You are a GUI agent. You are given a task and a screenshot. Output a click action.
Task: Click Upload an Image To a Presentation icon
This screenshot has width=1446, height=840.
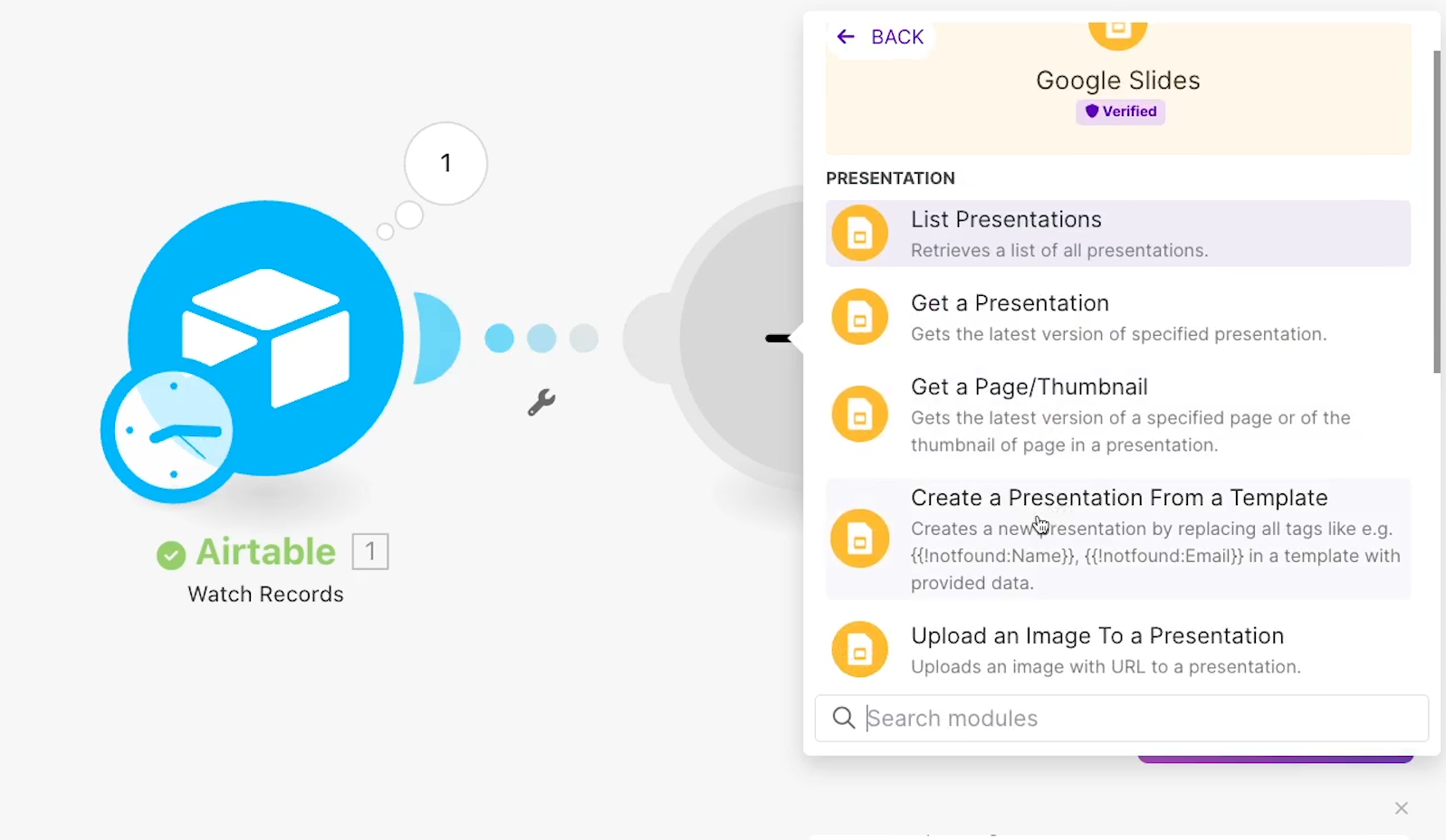click(859, 649)
